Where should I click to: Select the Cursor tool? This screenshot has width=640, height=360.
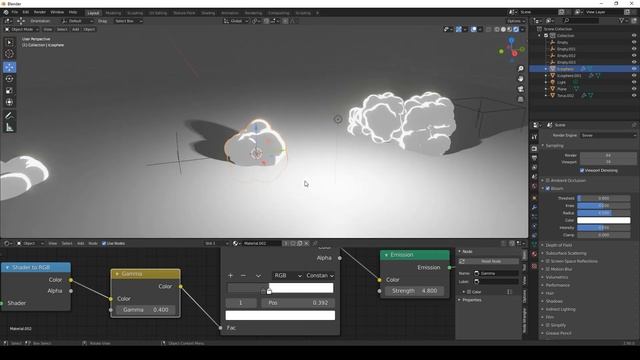pyautogui.click(x=9, y=53)
